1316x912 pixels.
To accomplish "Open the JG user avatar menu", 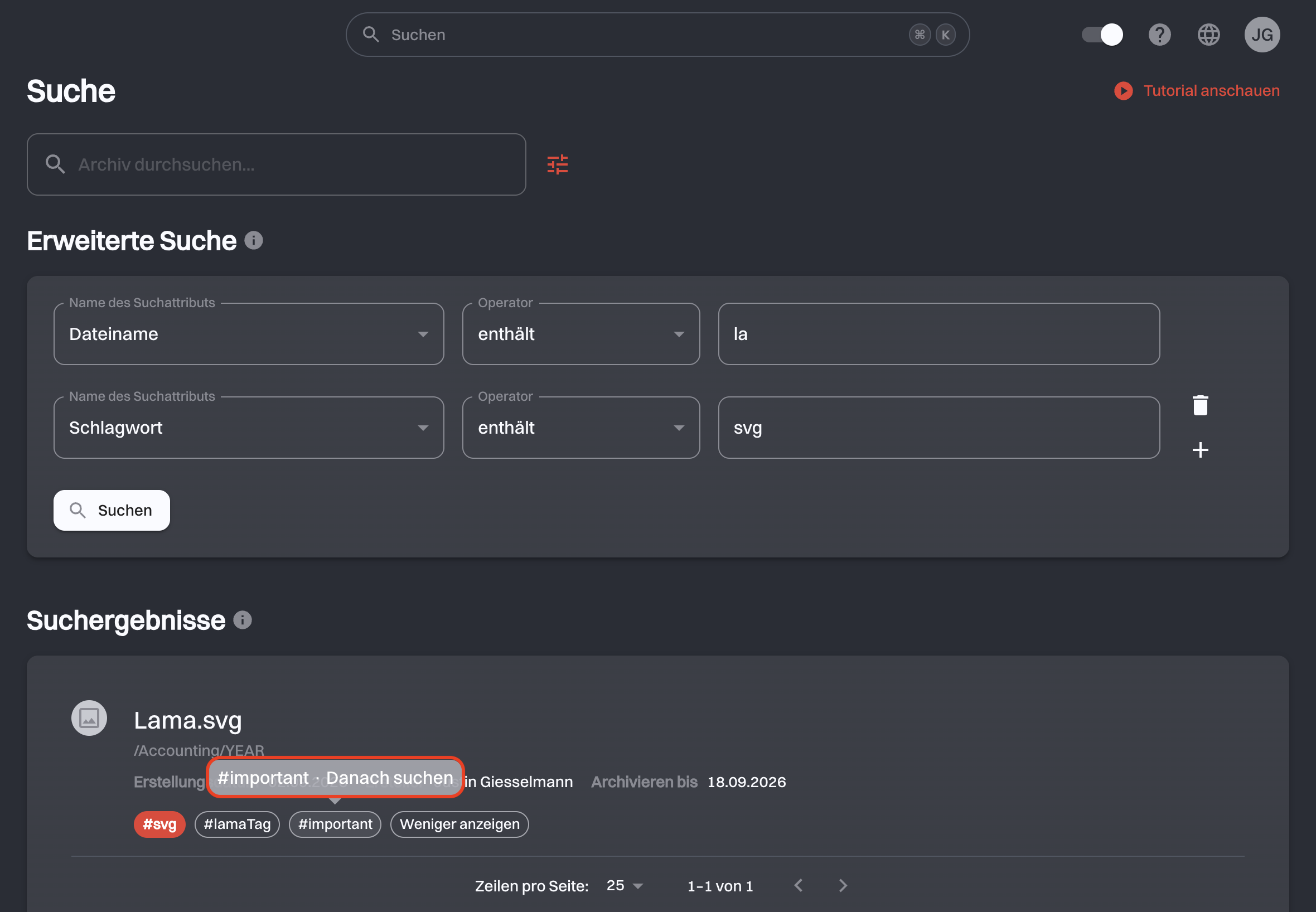I will click(x=1262, y=35).
